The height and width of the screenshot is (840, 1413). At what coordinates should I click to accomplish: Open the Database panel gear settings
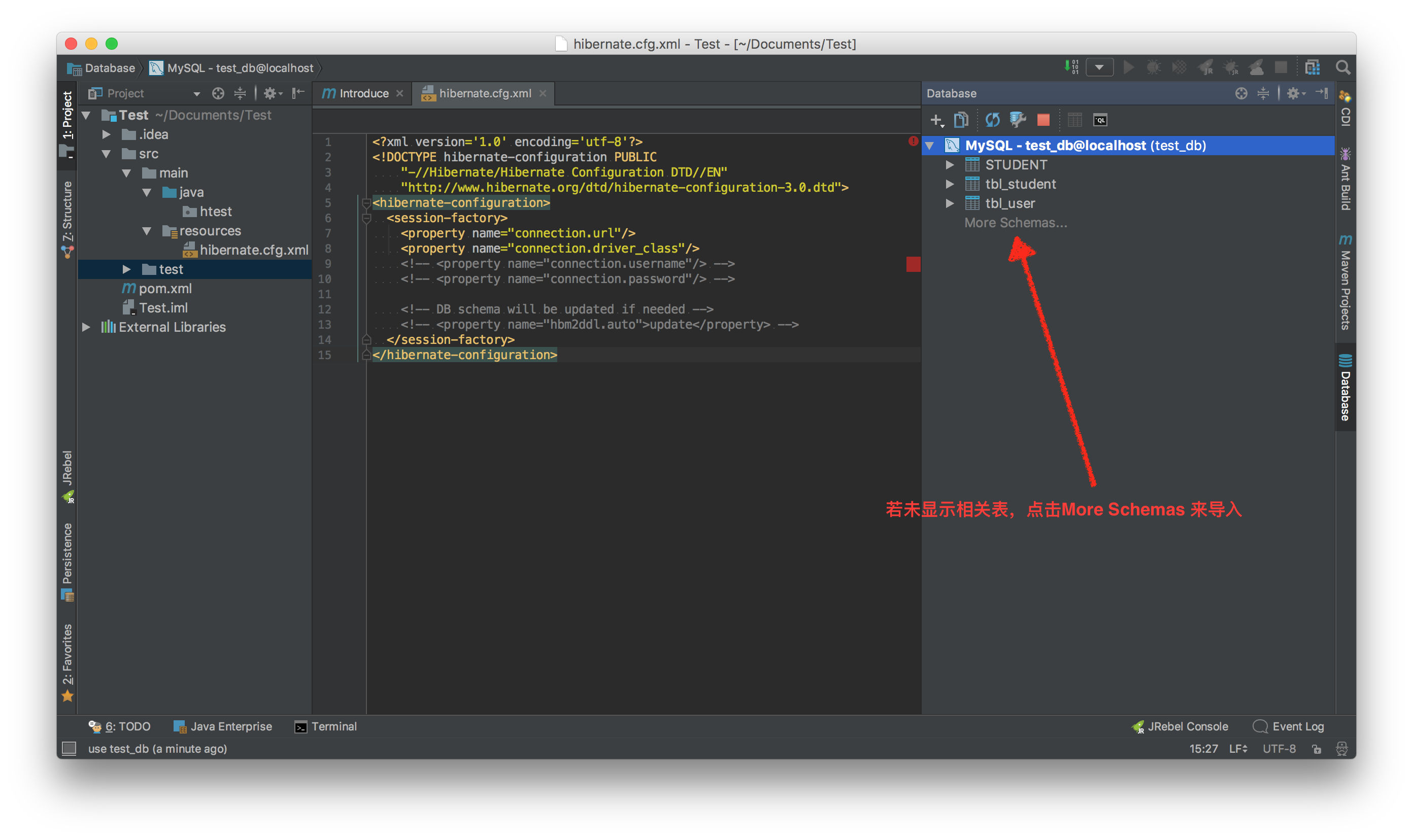(1295, 93)
